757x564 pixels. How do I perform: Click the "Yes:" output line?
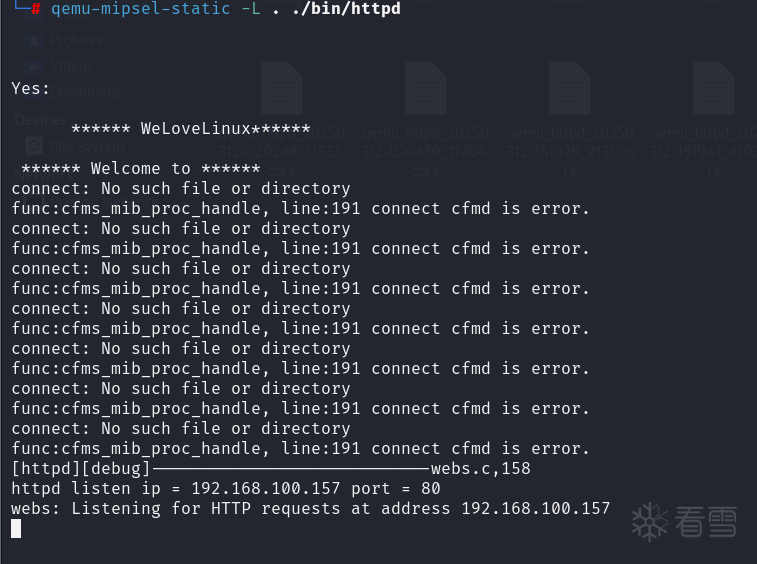31,89
